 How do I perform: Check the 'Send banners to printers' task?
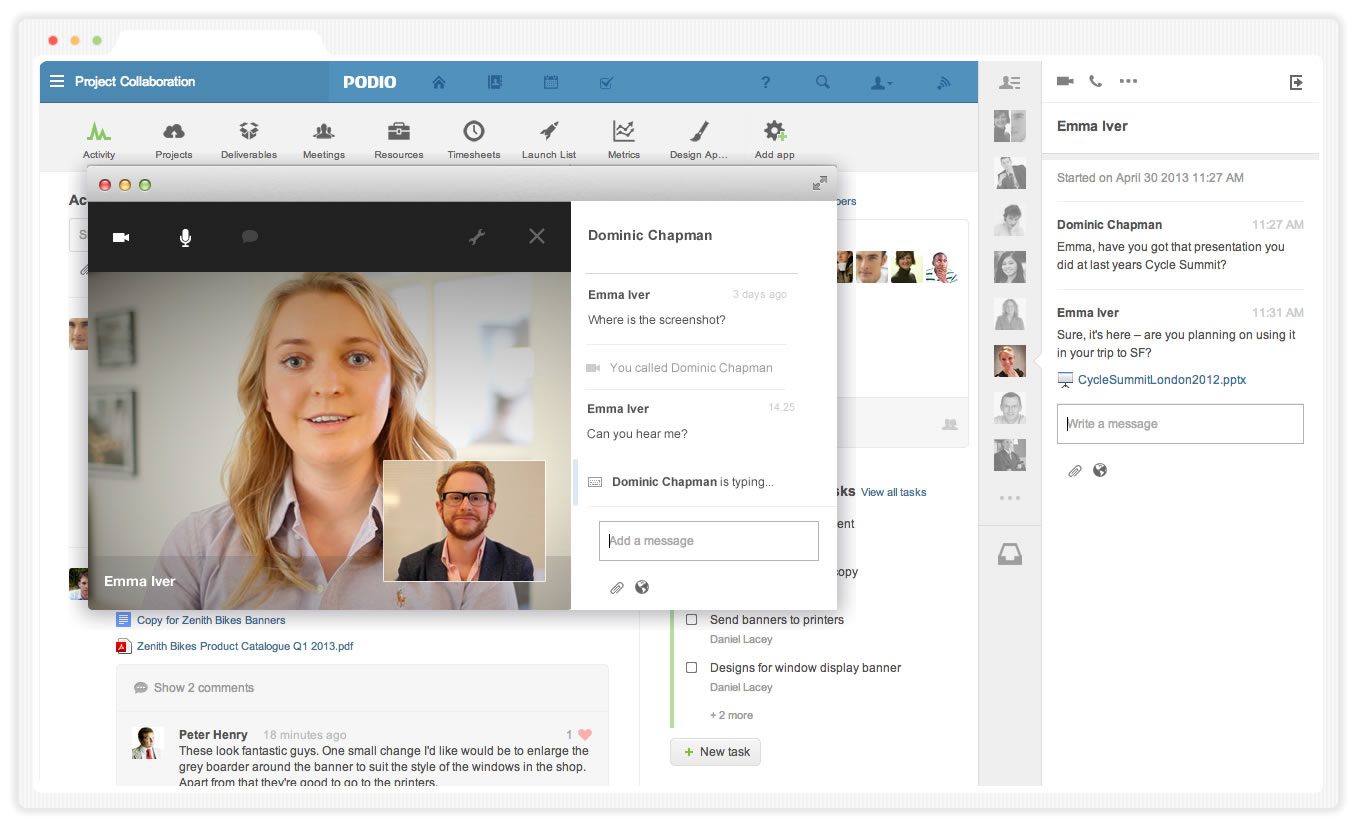[691, 620]
